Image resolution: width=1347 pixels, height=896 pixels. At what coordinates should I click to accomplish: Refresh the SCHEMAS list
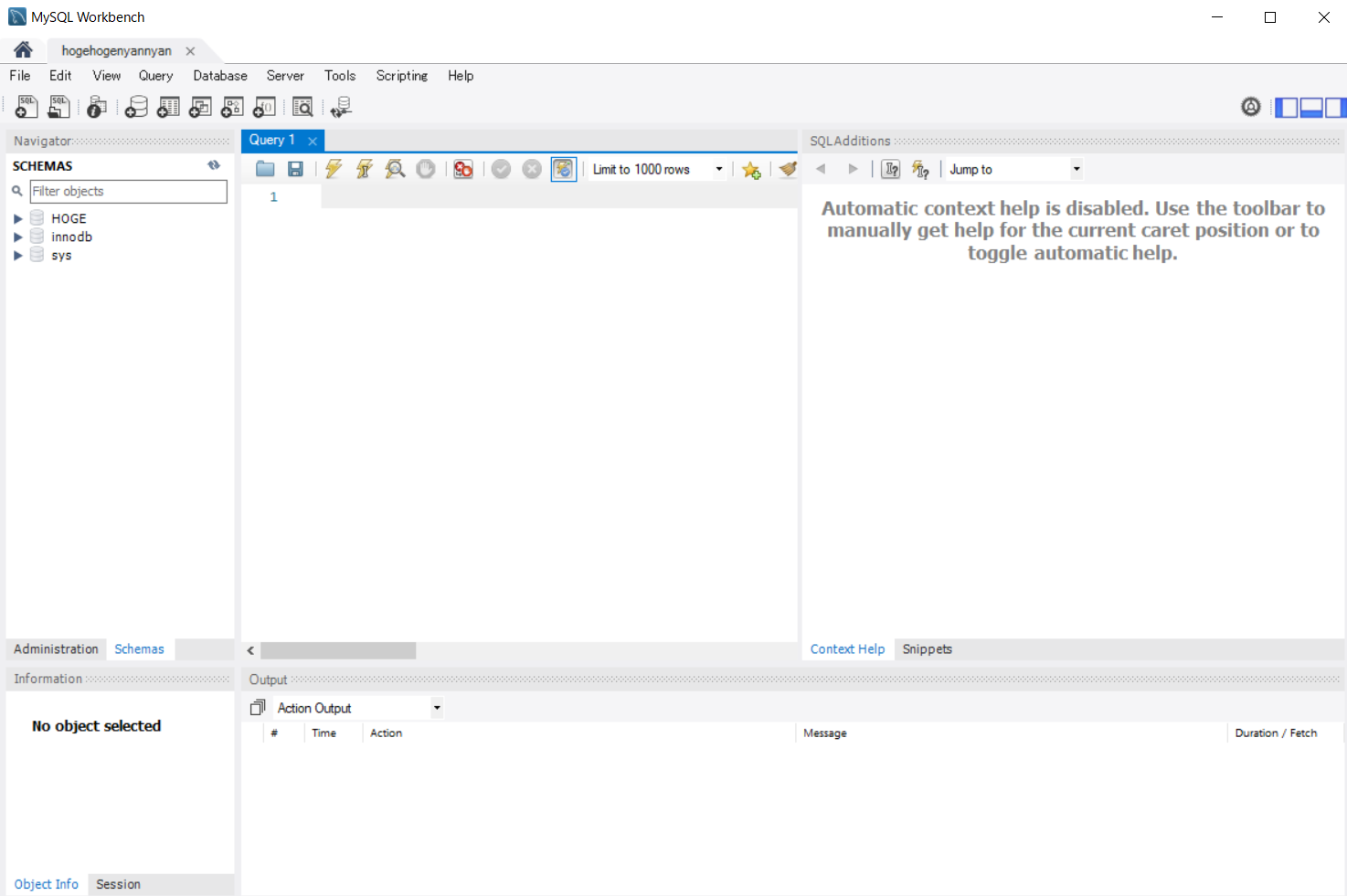214,165
